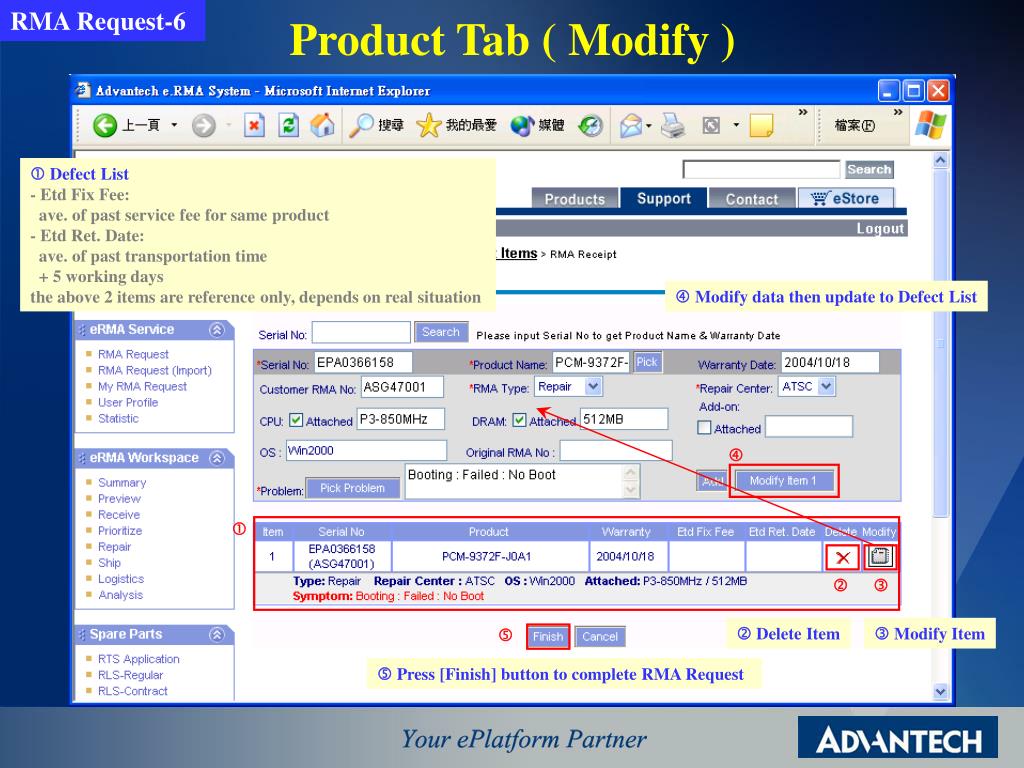Click the Serial No Search button

pyautogui.click(x=441, y=332)
